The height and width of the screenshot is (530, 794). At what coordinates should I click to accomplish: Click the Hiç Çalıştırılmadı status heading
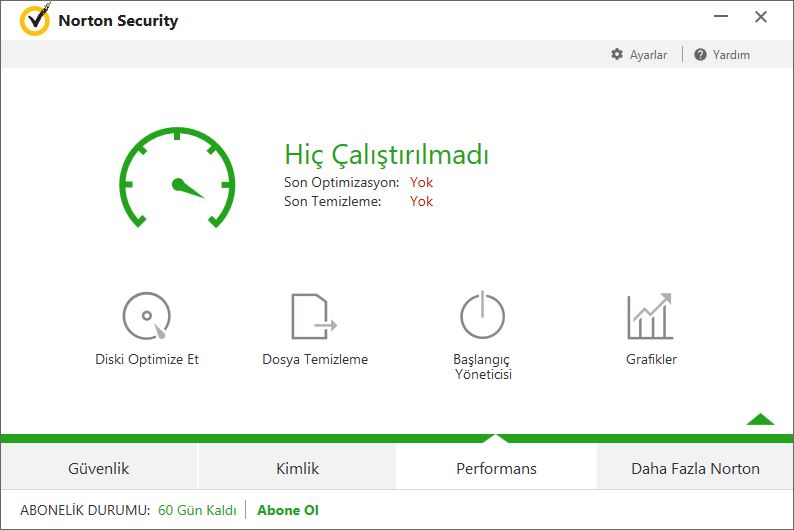[x=386, y=155]
